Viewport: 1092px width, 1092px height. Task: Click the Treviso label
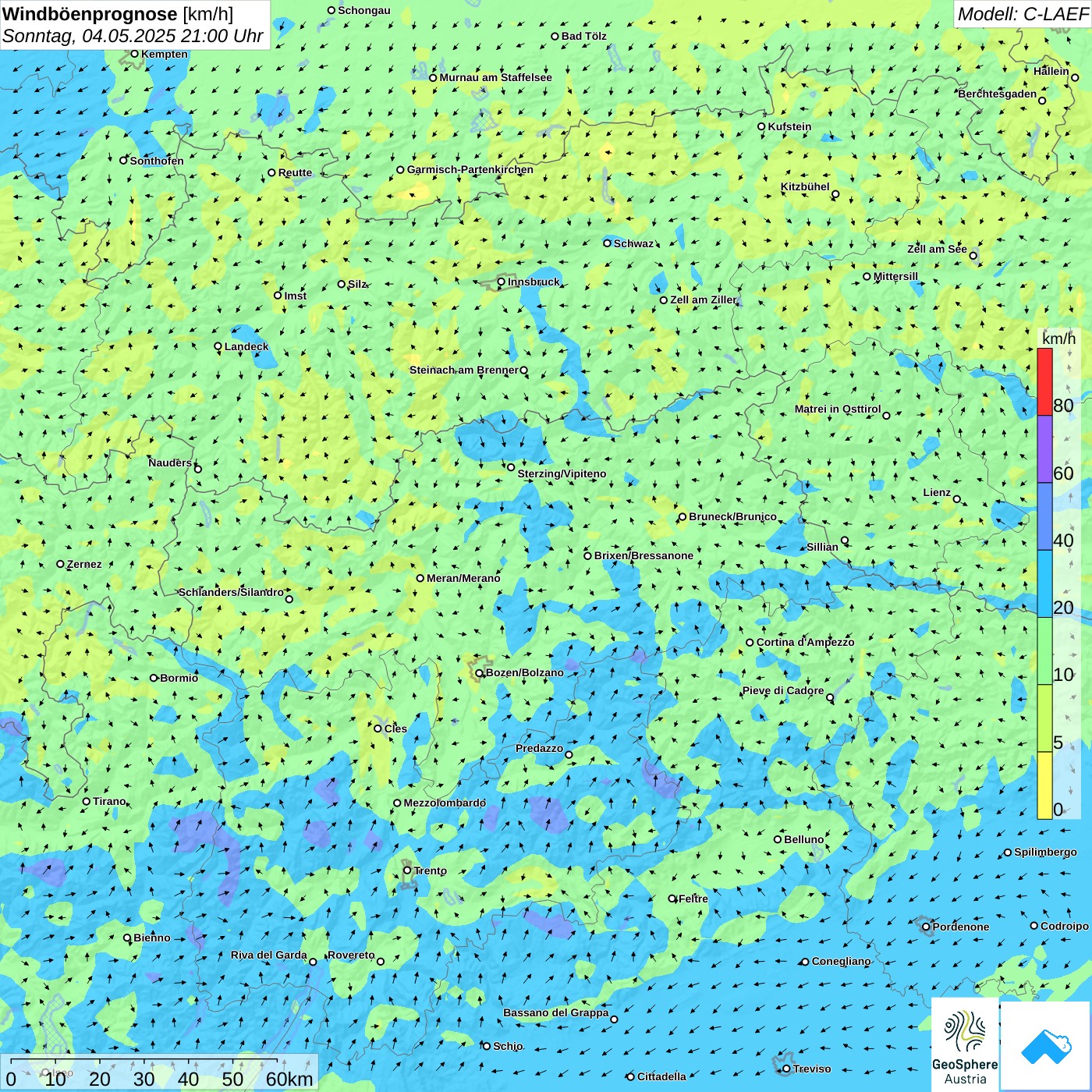[812, 1069]
